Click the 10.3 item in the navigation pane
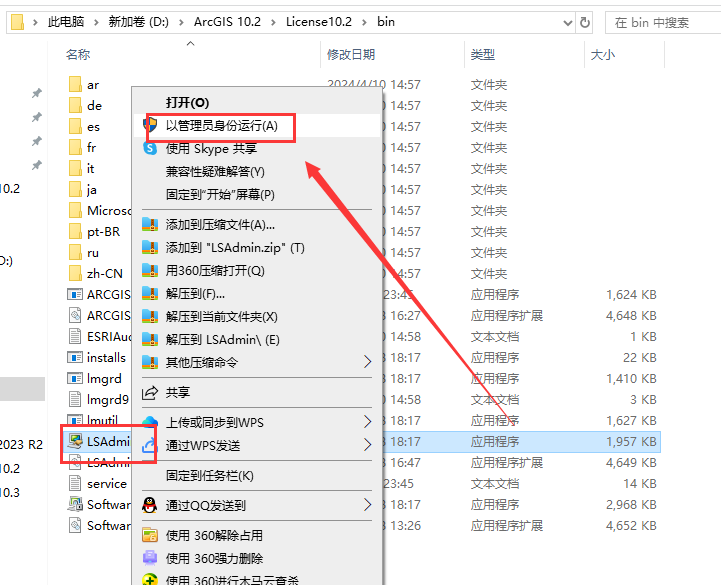721x585 pixels. click(10, 492)
